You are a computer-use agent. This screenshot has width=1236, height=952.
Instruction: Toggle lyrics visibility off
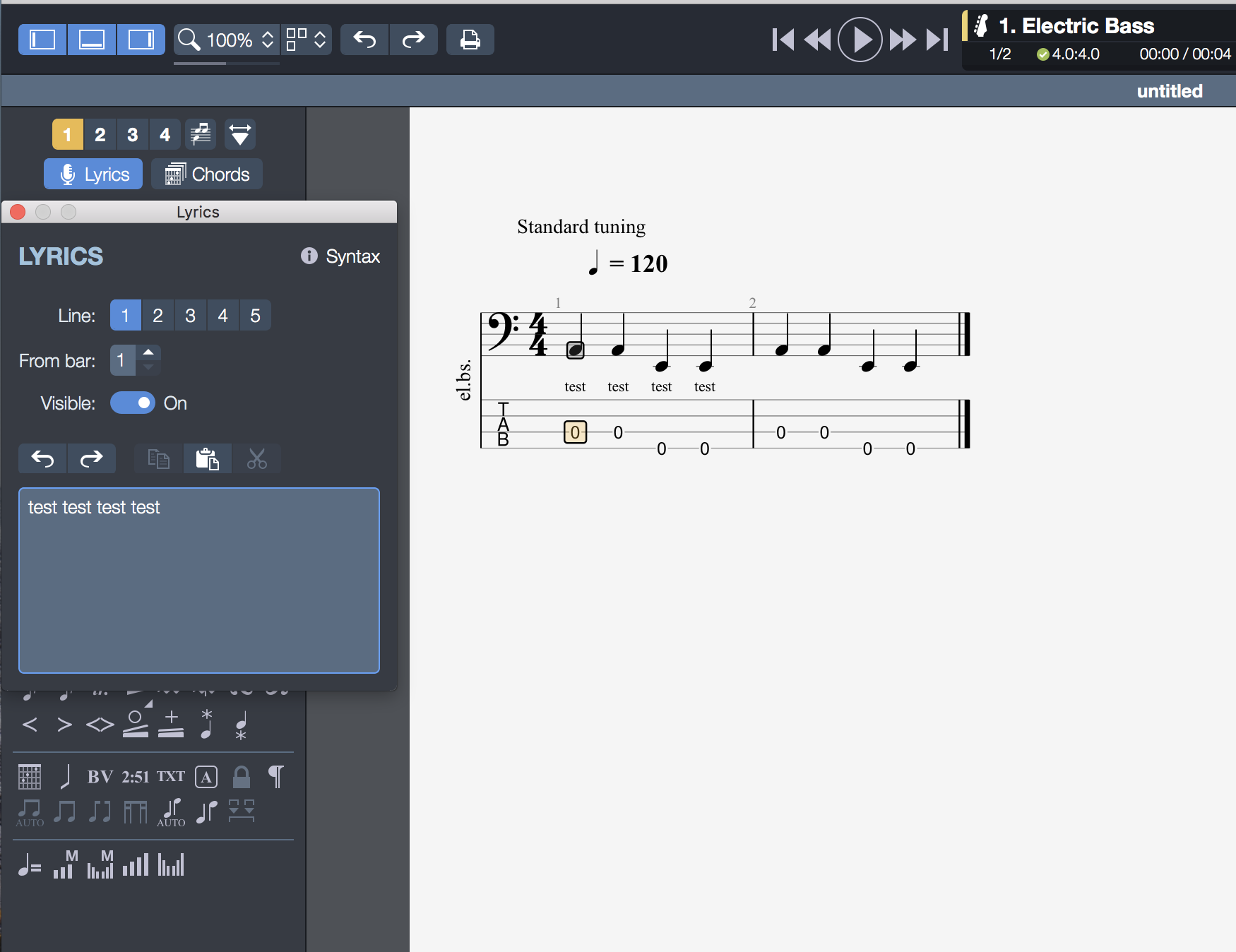(132, 403)
